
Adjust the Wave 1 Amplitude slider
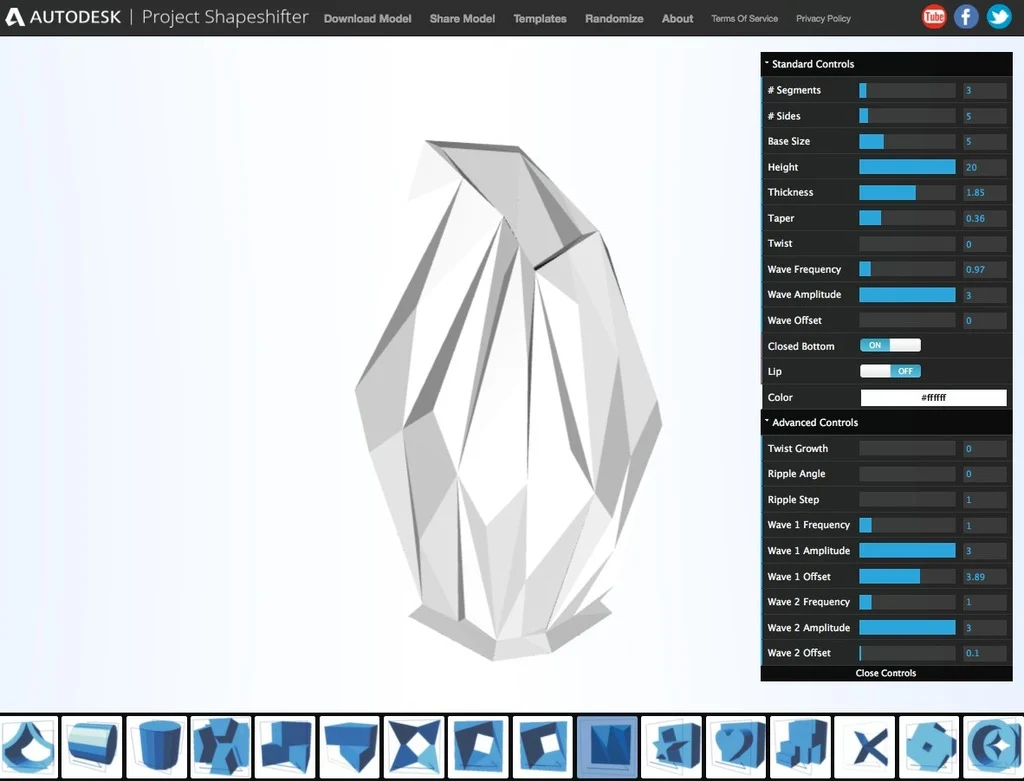click(x=907, y=550)
